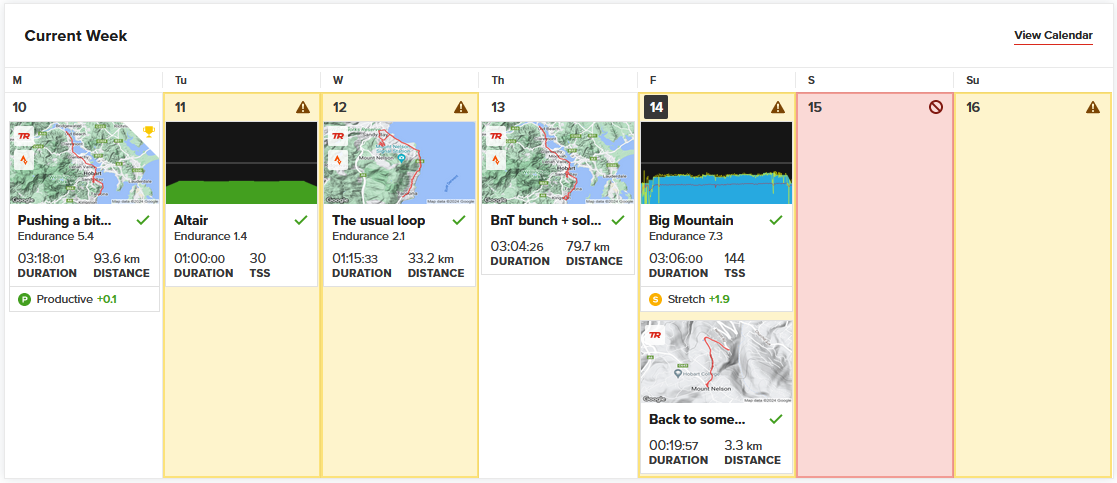Viewport: 1117px width, 483px height.
Task: Open the Altair workout chart thumbnail
Action: tap(240, 163)
